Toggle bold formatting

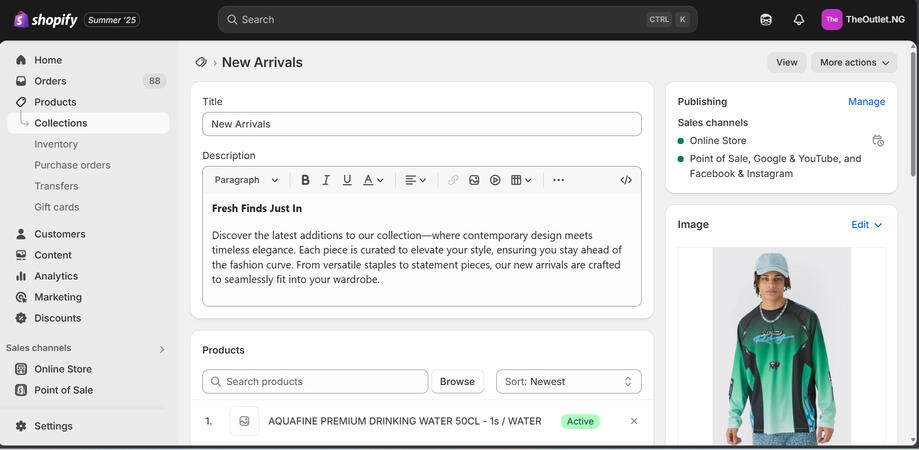pyautogui.click(x=305, y=180)
